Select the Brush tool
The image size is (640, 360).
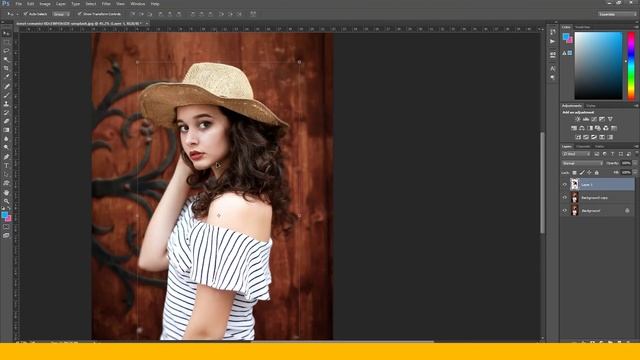point(6,95)
